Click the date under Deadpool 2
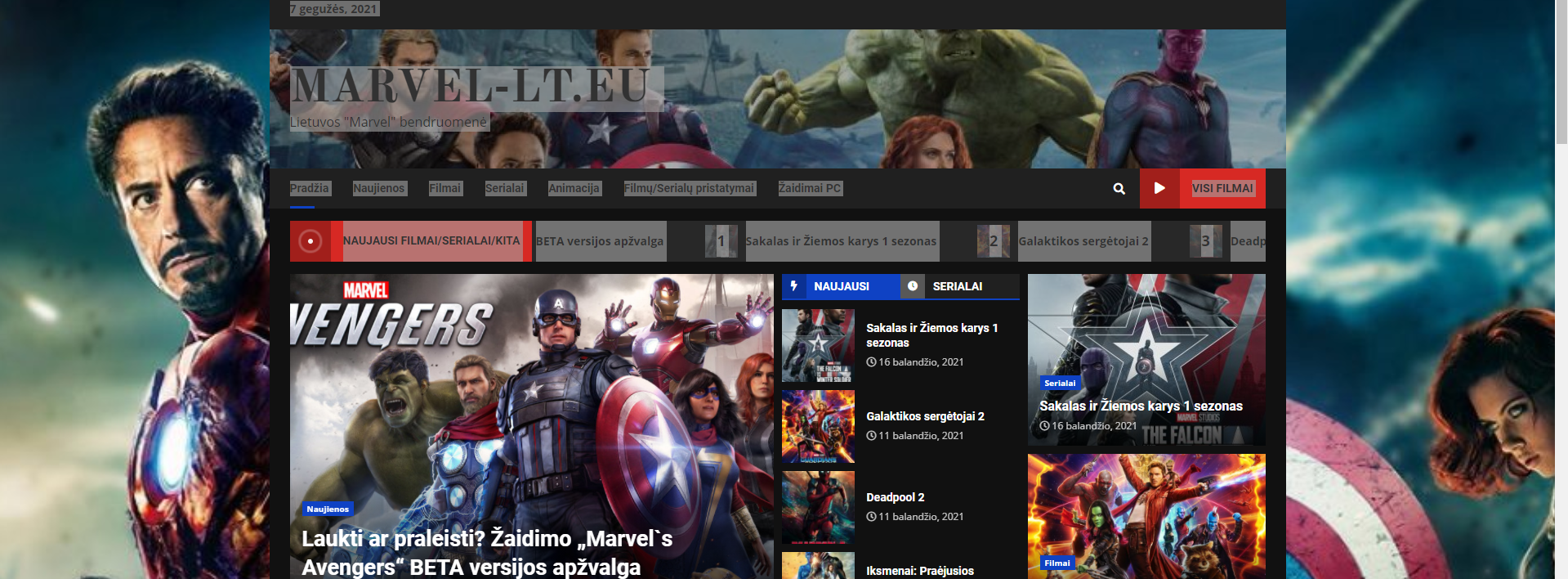 915,517
